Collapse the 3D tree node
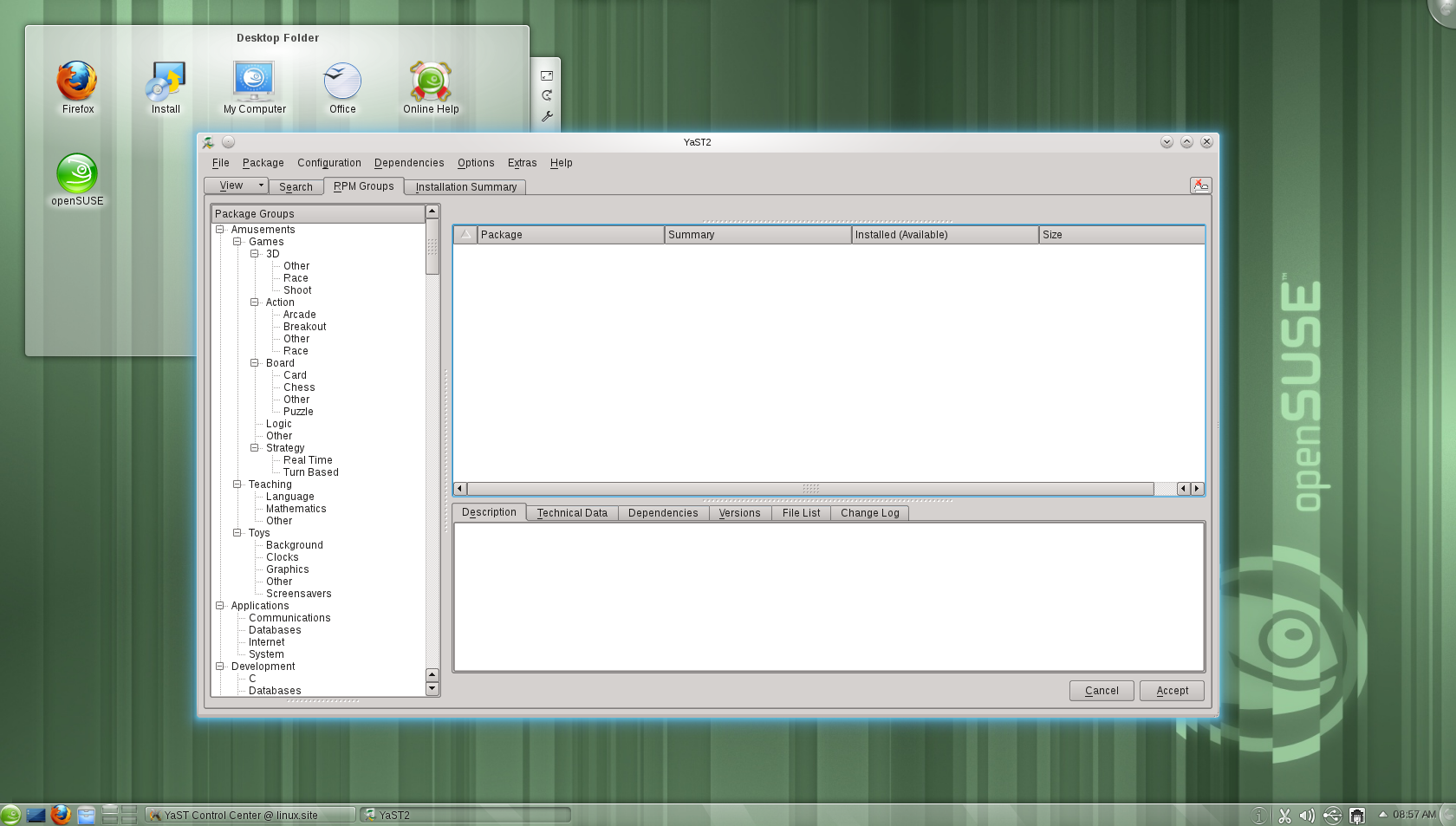This screenshot has width=1456, height=826. [255, 254]
